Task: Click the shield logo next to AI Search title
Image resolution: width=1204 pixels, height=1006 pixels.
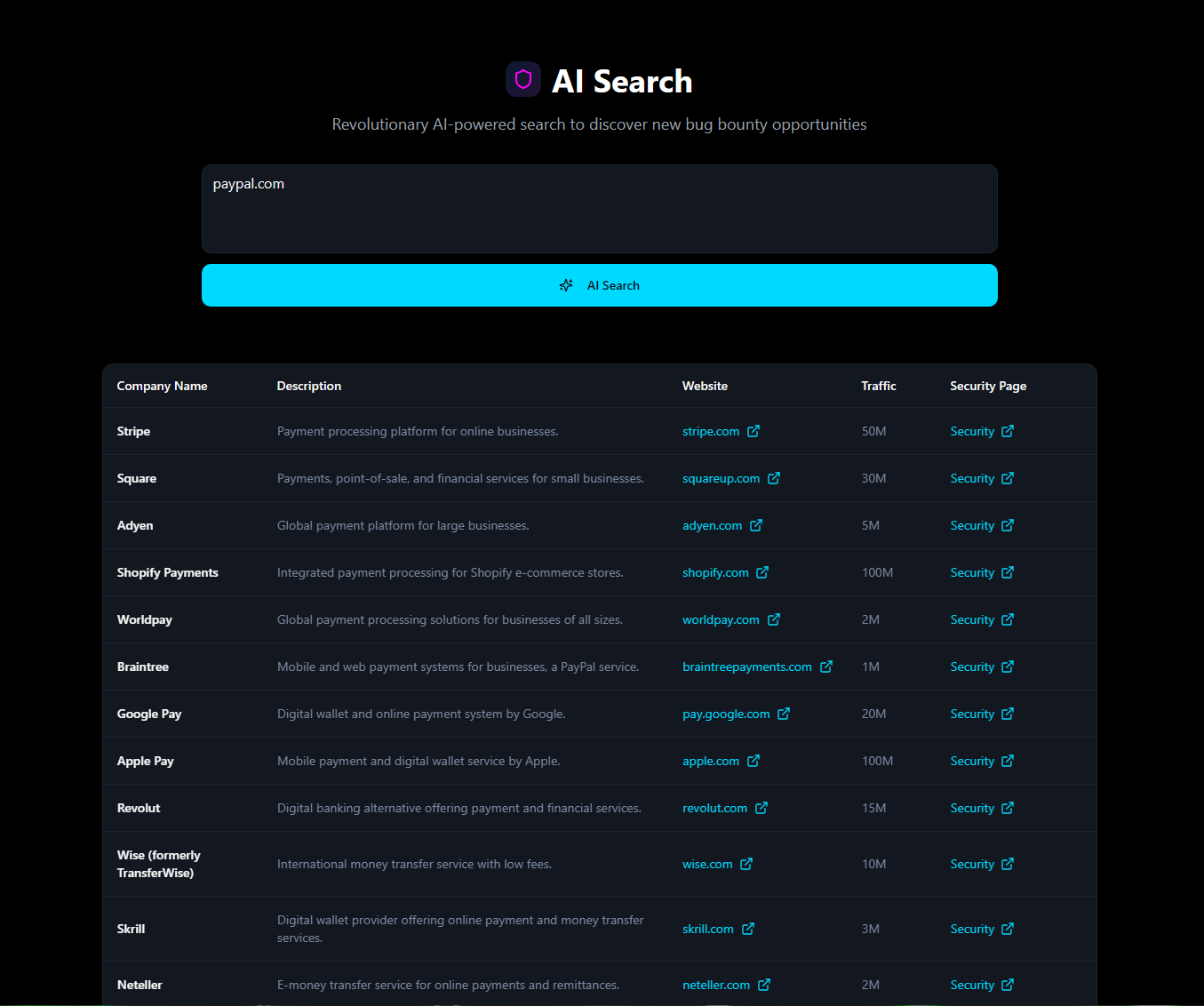Action: 522,79
